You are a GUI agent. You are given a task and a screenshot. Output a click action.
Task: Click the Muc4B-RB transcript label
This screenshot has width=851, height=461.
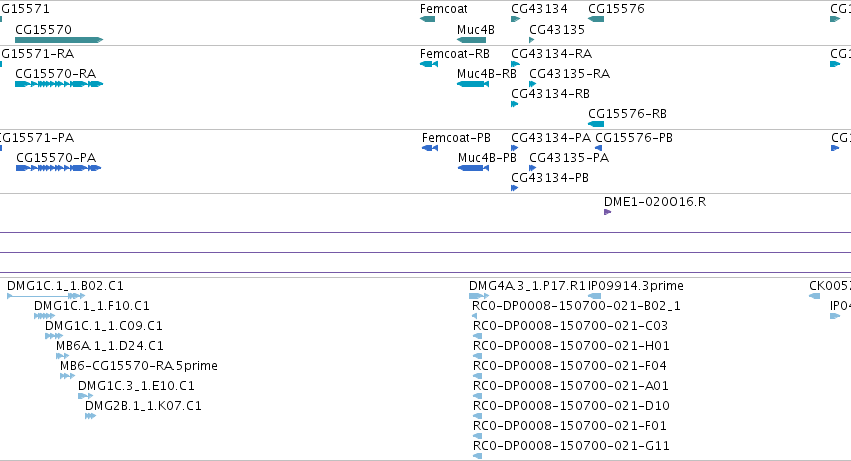(487, 74)
